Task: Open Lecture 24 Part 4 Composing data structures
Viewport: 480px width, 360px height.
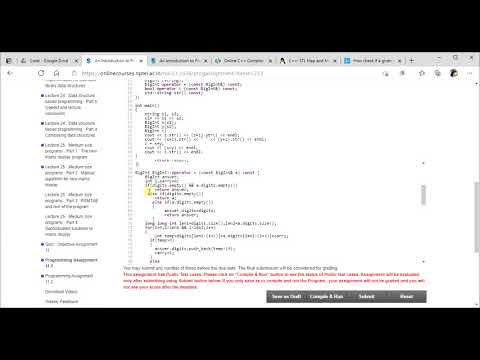Action: coord(70,129)
